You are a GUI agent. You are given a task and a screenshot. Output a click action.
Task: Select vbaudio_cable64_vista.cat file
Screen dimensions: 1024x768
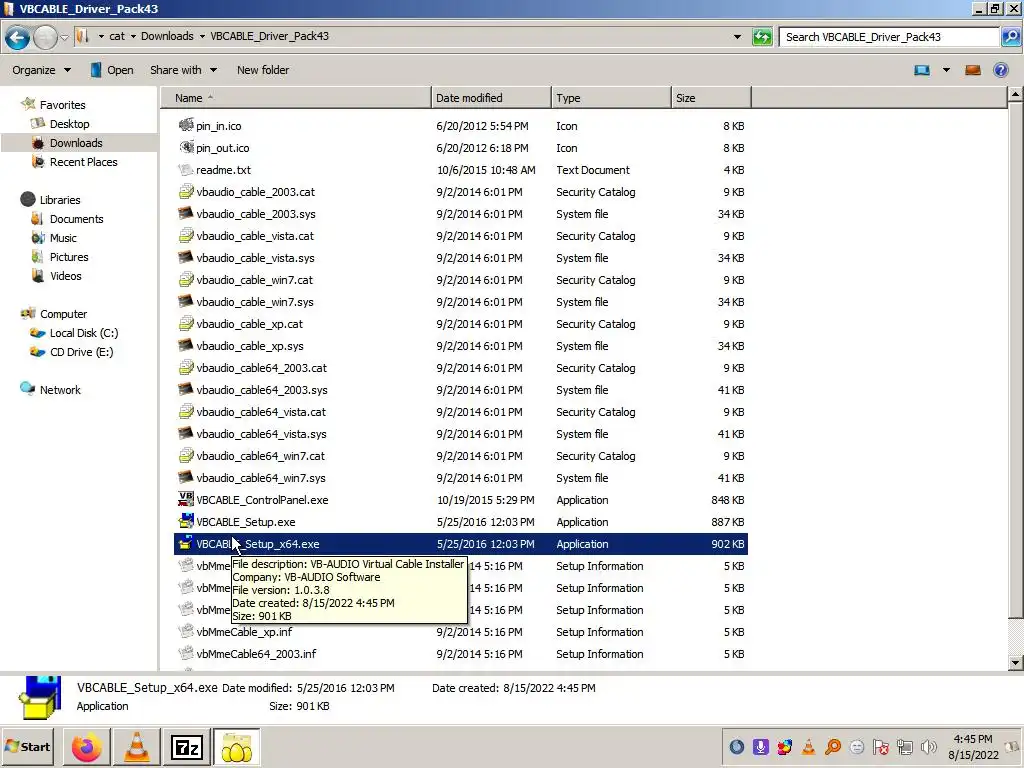[x=261, y=412]
